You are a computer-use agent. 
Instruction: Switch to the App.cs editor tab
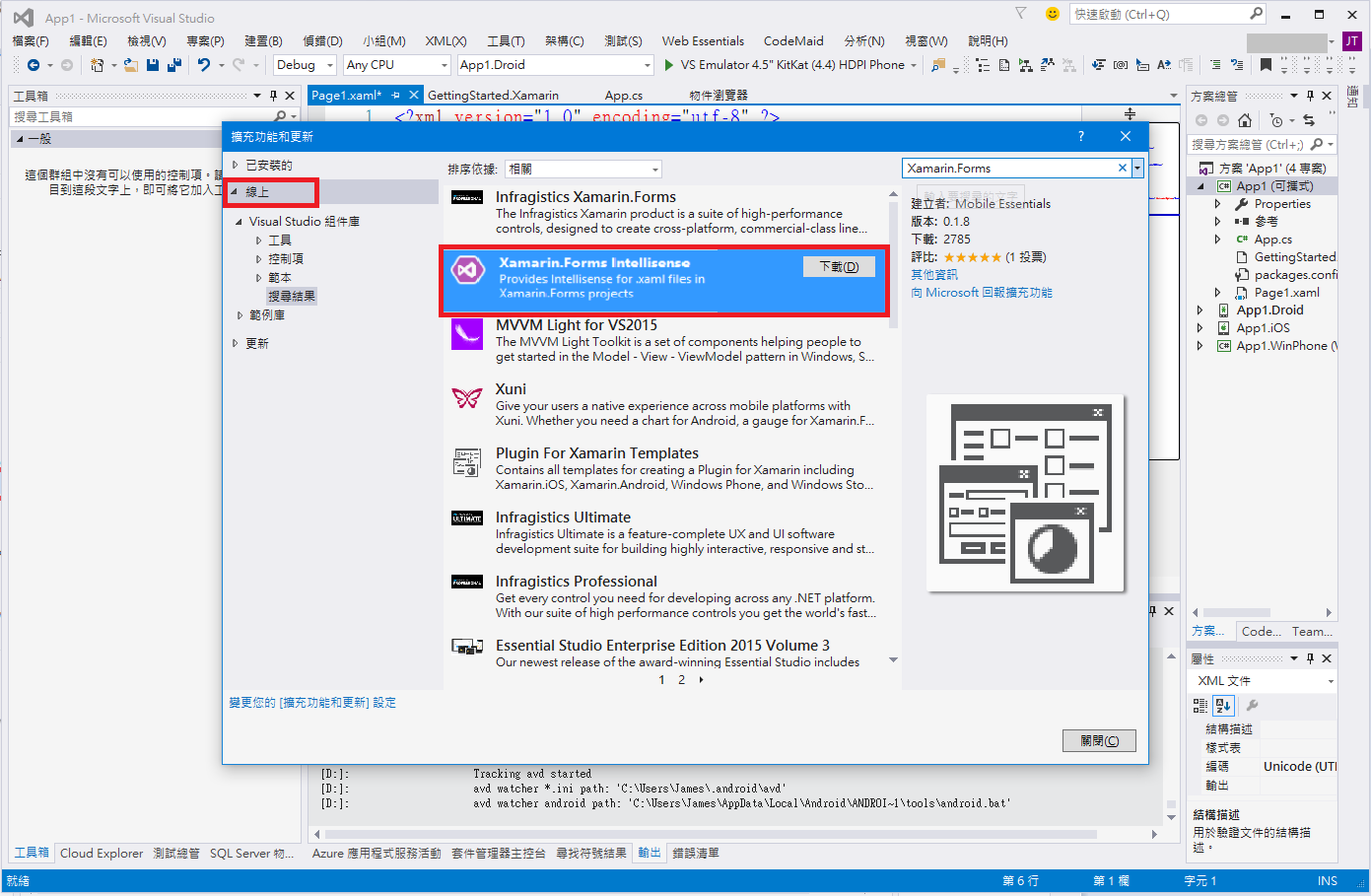point(624,95)
